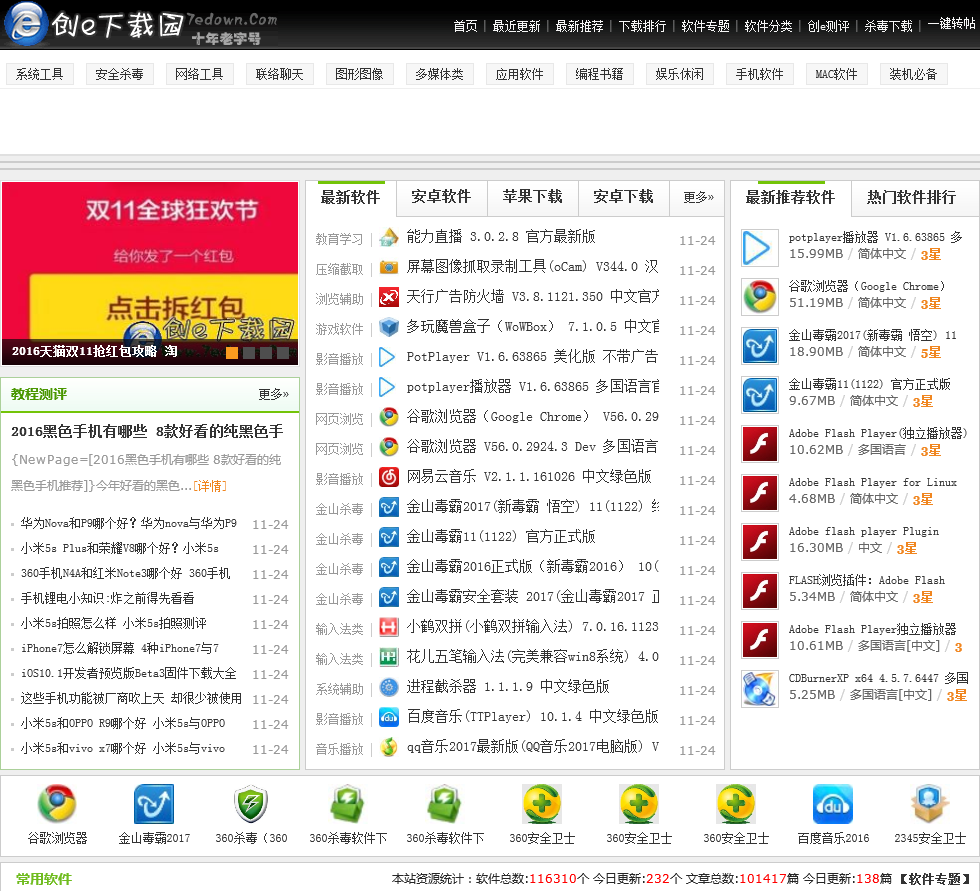980x891 pixels.
Task: Click the 多玩魔兽盒子 blue cube icon
Action: pos(389,327)
